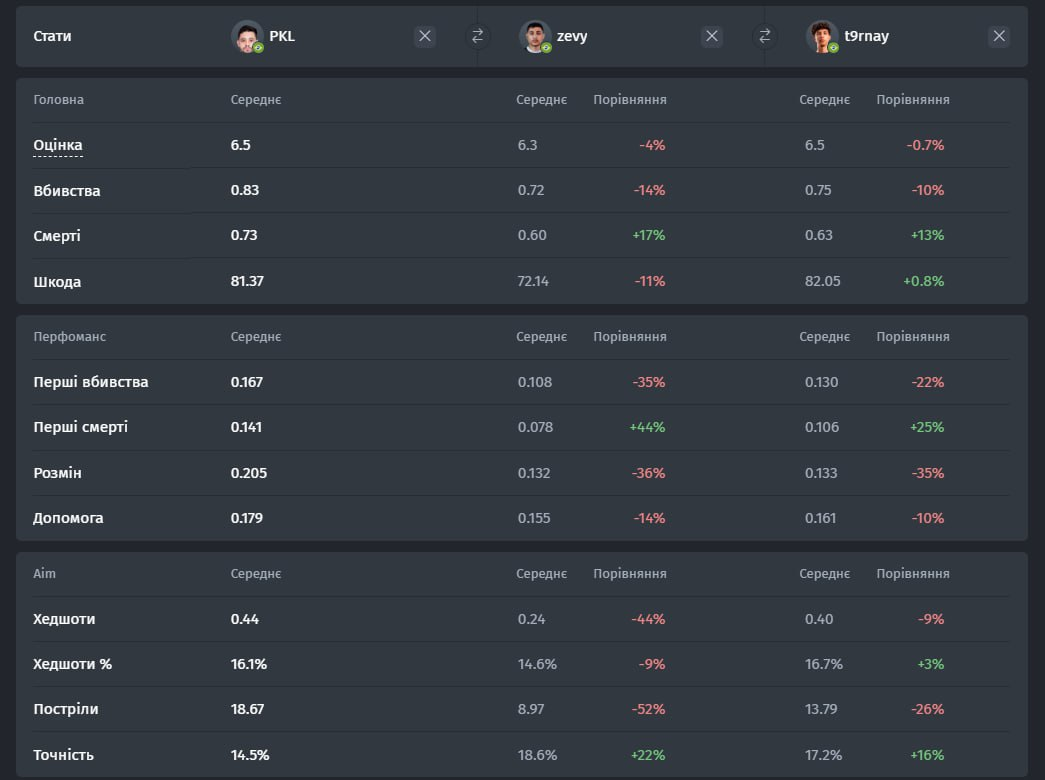The image size is (1045, 780).
Task: Swap PKL and zevy positions
Action: [x=477, y=36]
